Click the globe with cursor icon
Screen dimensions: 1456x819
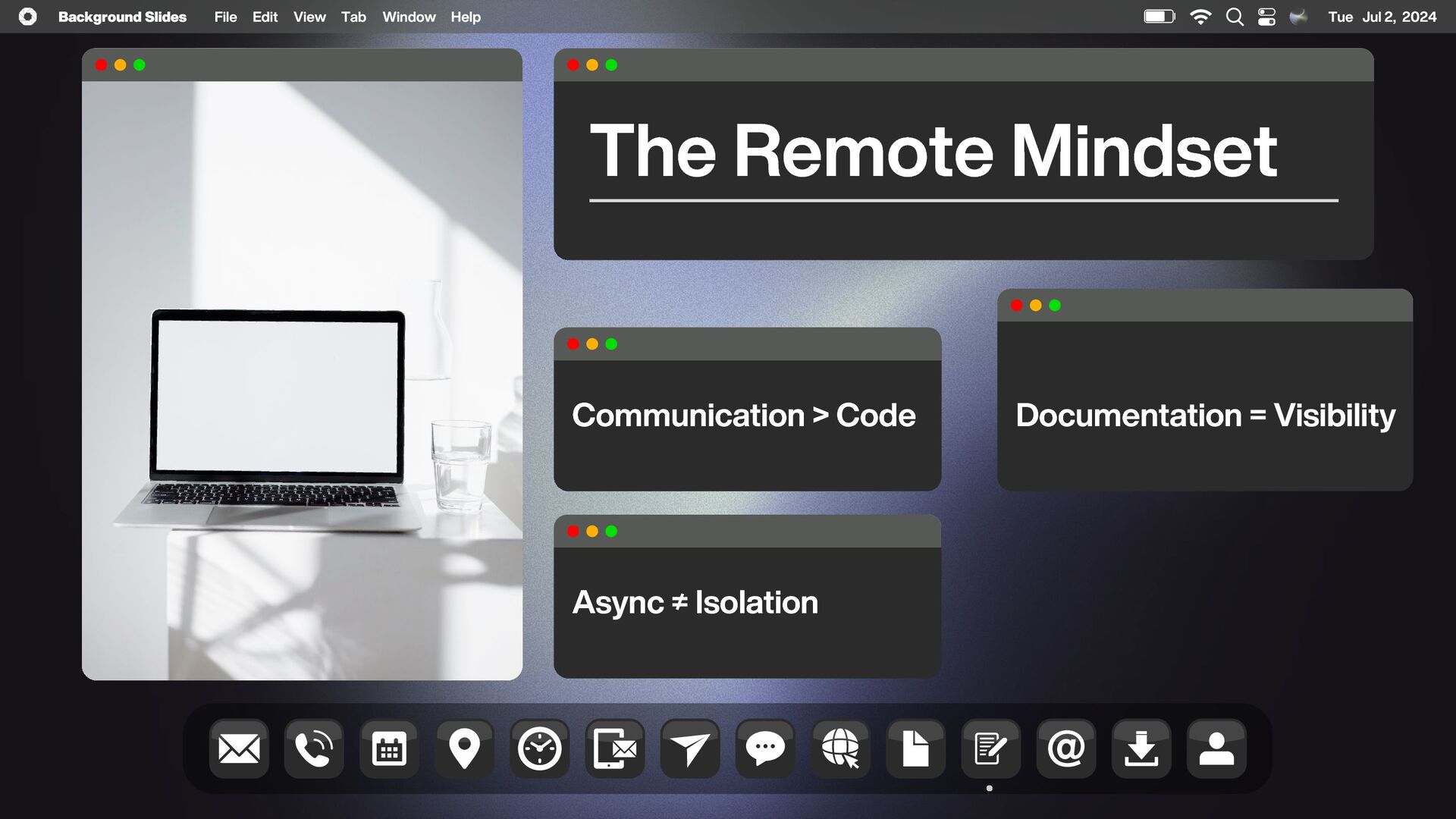coord(840,749)
